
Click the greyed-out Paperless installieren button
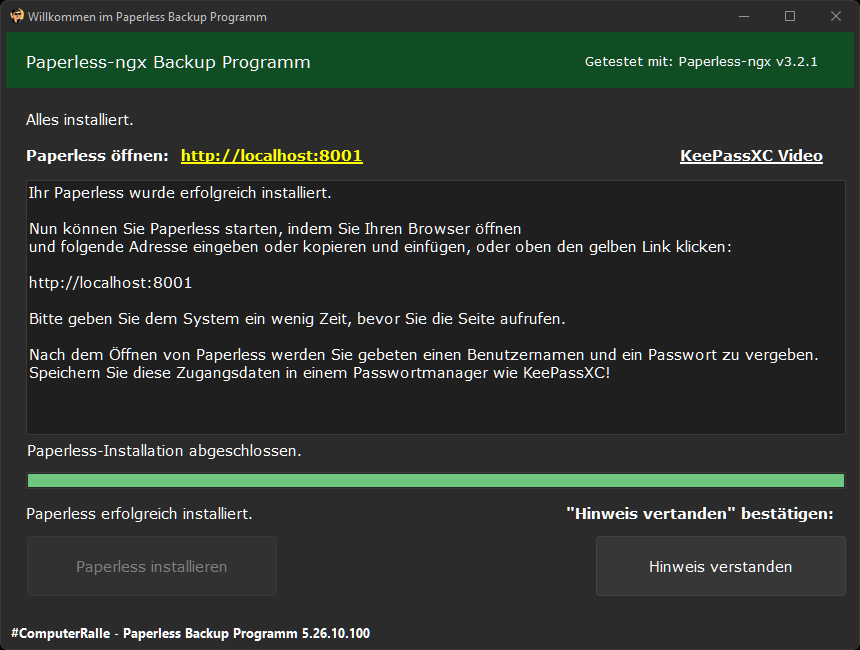[x=151, y=566]
